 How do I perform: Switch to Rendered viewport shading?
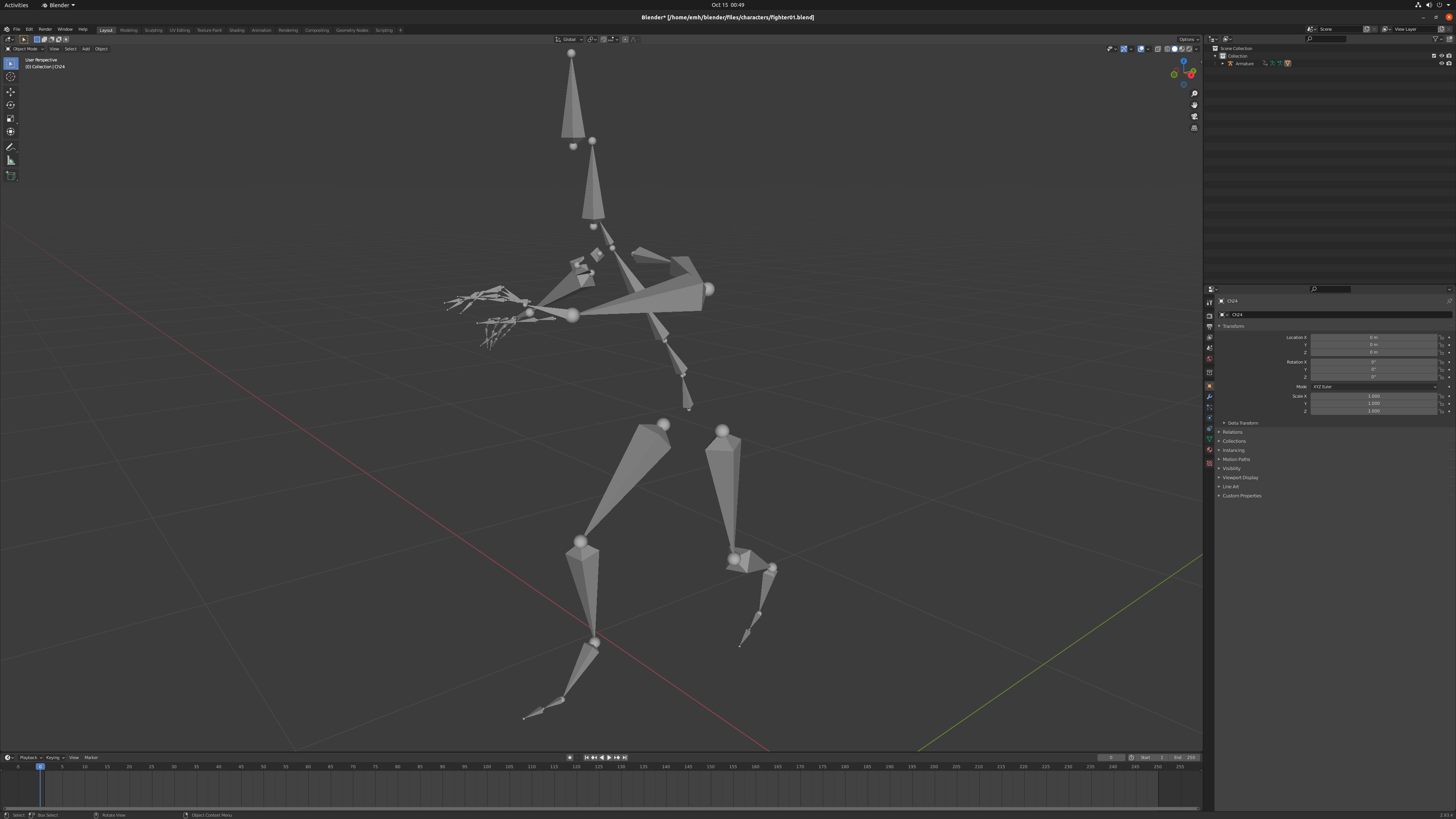point(1189,49)
